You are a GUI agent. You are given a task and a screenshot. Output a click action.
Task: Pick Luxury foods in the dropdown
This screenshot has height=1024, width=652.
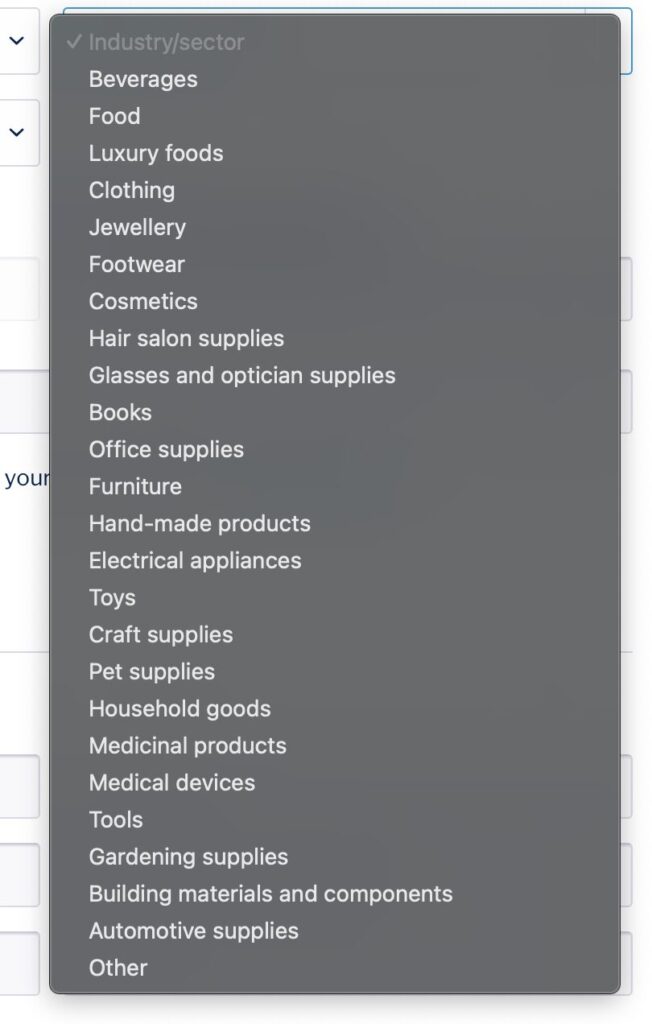pos(156,153)
